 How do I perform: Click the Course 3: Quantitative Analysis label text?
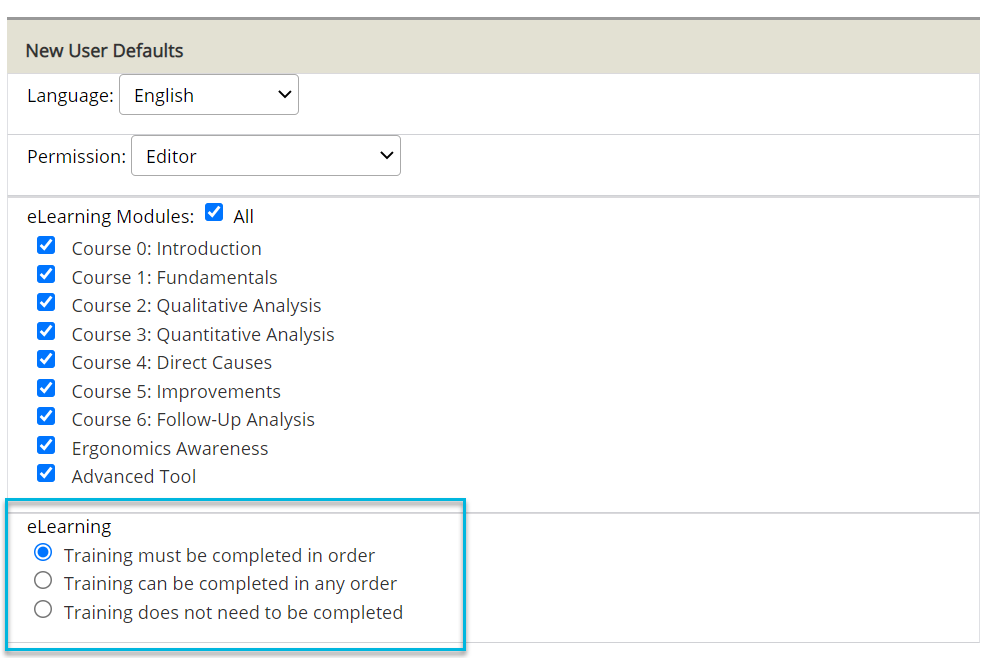pos(203,335)
